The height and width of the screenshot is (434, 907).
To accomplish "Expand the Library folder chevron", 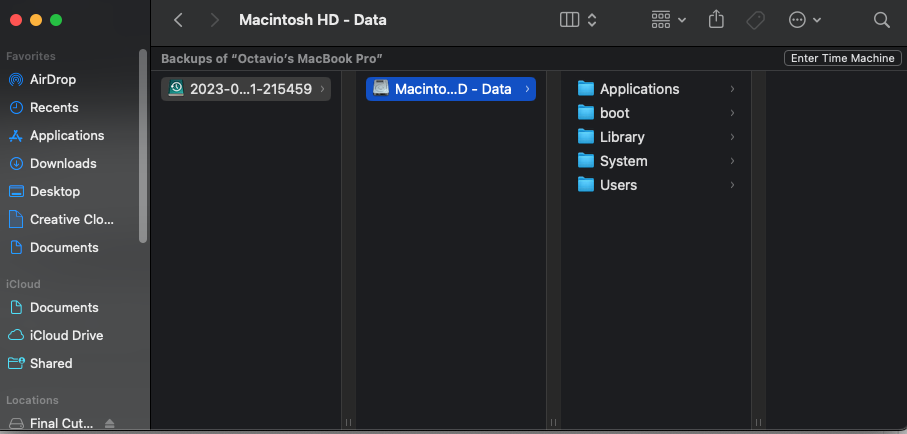I will click(732, 137).
